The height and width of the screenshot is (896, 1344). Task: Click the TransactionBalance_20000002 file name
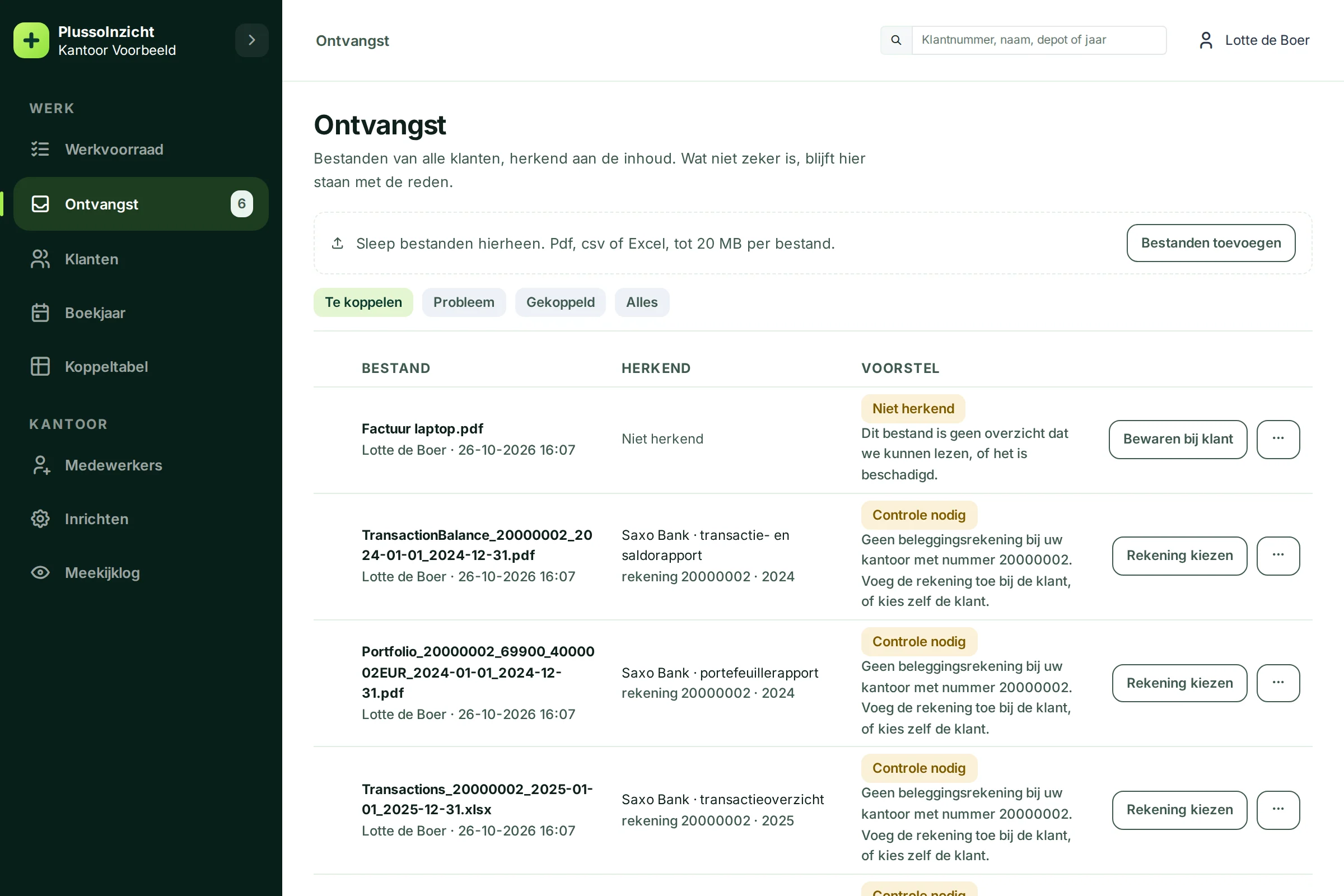477,545
